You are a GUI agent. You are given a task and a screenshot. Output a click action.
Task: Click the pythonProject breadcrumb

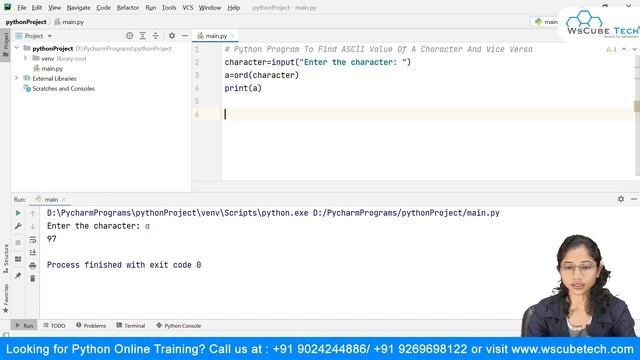(x=26, y=22)
